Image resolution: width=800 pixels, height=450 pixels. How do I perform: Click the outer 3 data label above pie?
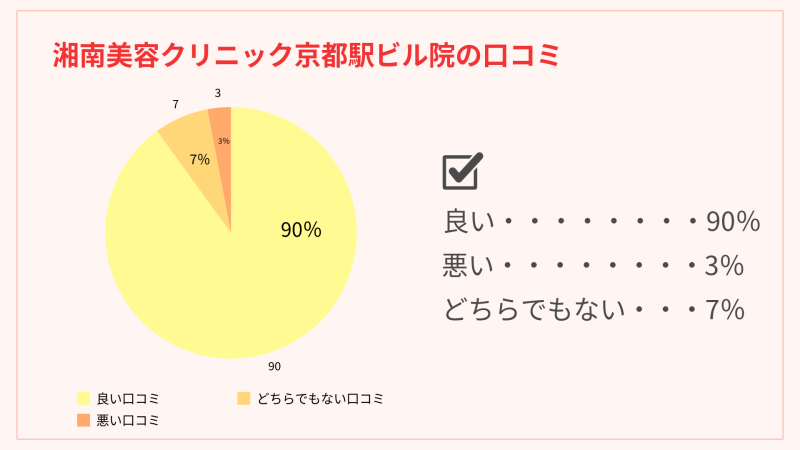217,93
